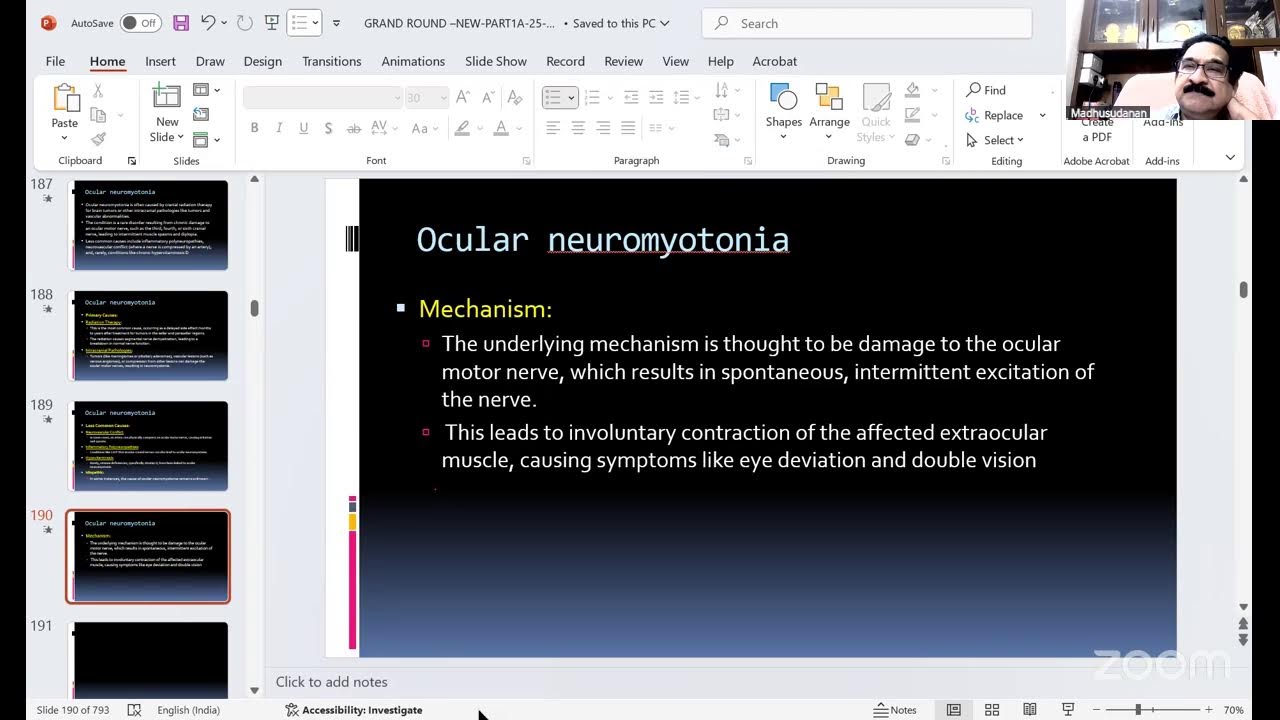This screenshot has height=720, width=1280.
Task: Click the Search box in title bar
Action: click(x=867, y=23)
